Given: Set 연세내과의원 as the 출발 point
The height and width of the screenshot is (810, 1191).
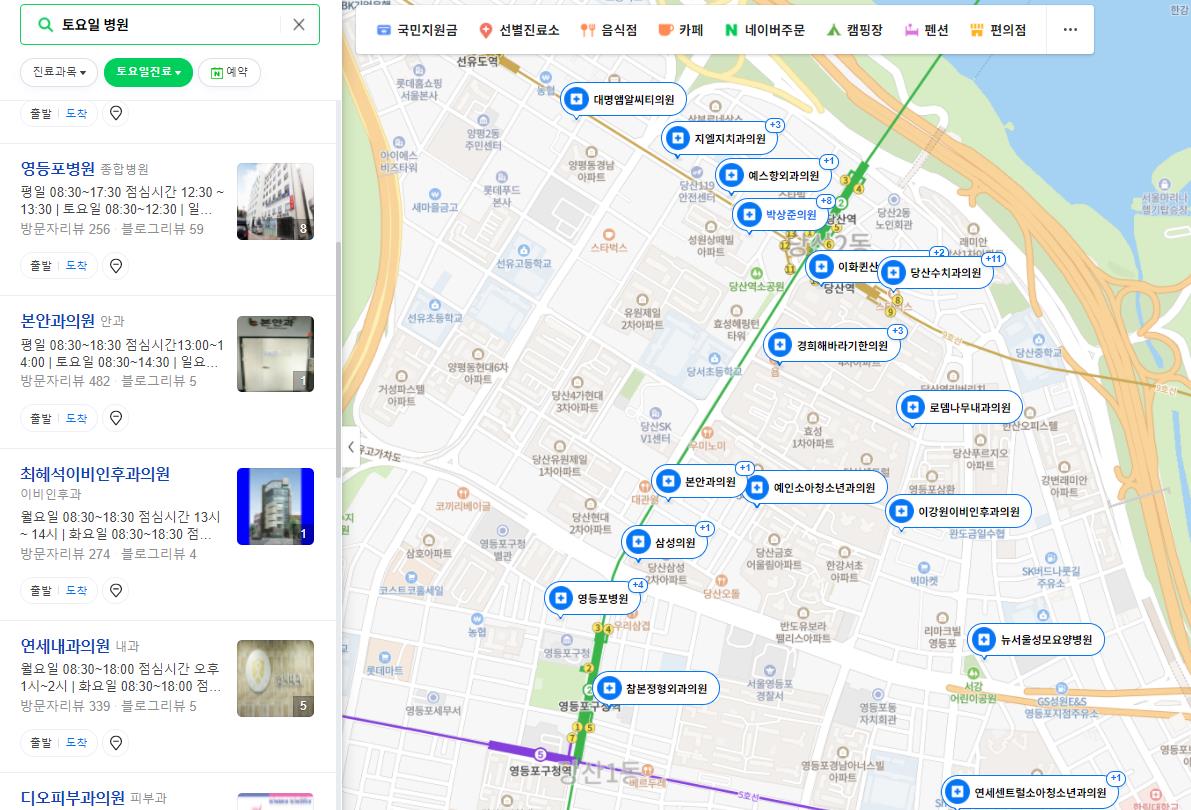Looking at the screenshot, I should (x=40, y=742).
